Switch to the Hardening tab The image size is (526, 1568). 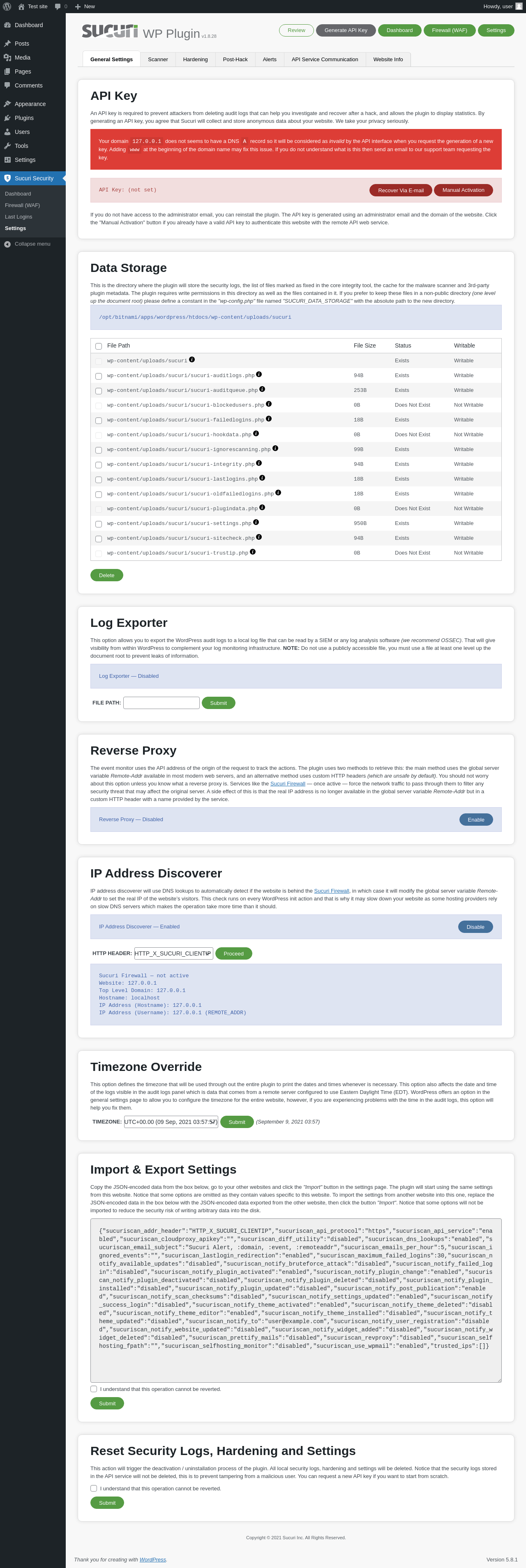(196, 60)
